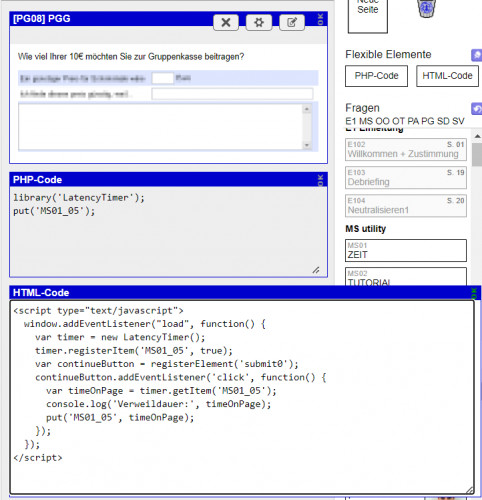
Task: Click the green OK marker on HTML-Code header
Action: [474, 293]
